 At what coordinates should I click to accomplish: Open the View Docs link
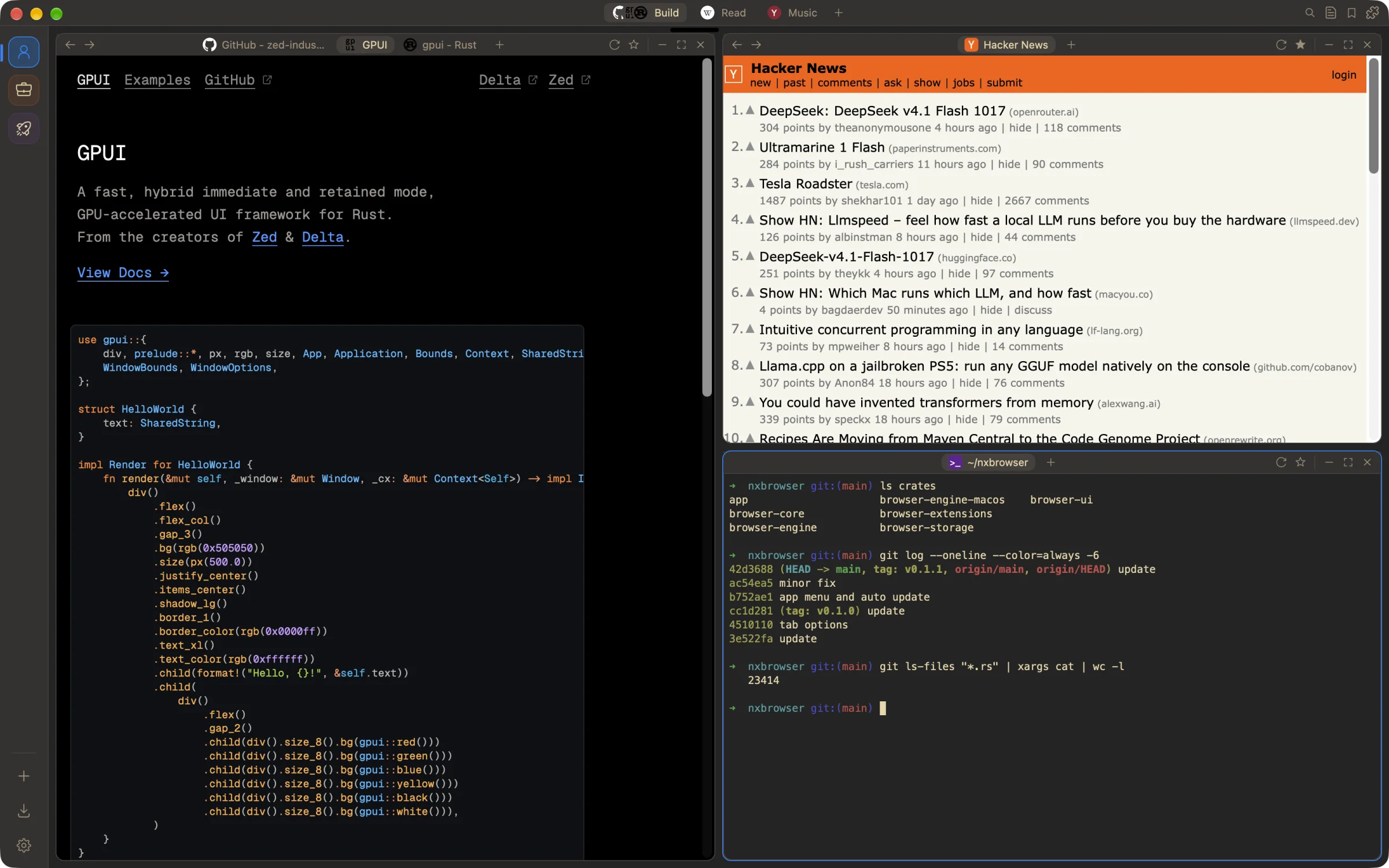pyautogui.click(x=123, y=273)
